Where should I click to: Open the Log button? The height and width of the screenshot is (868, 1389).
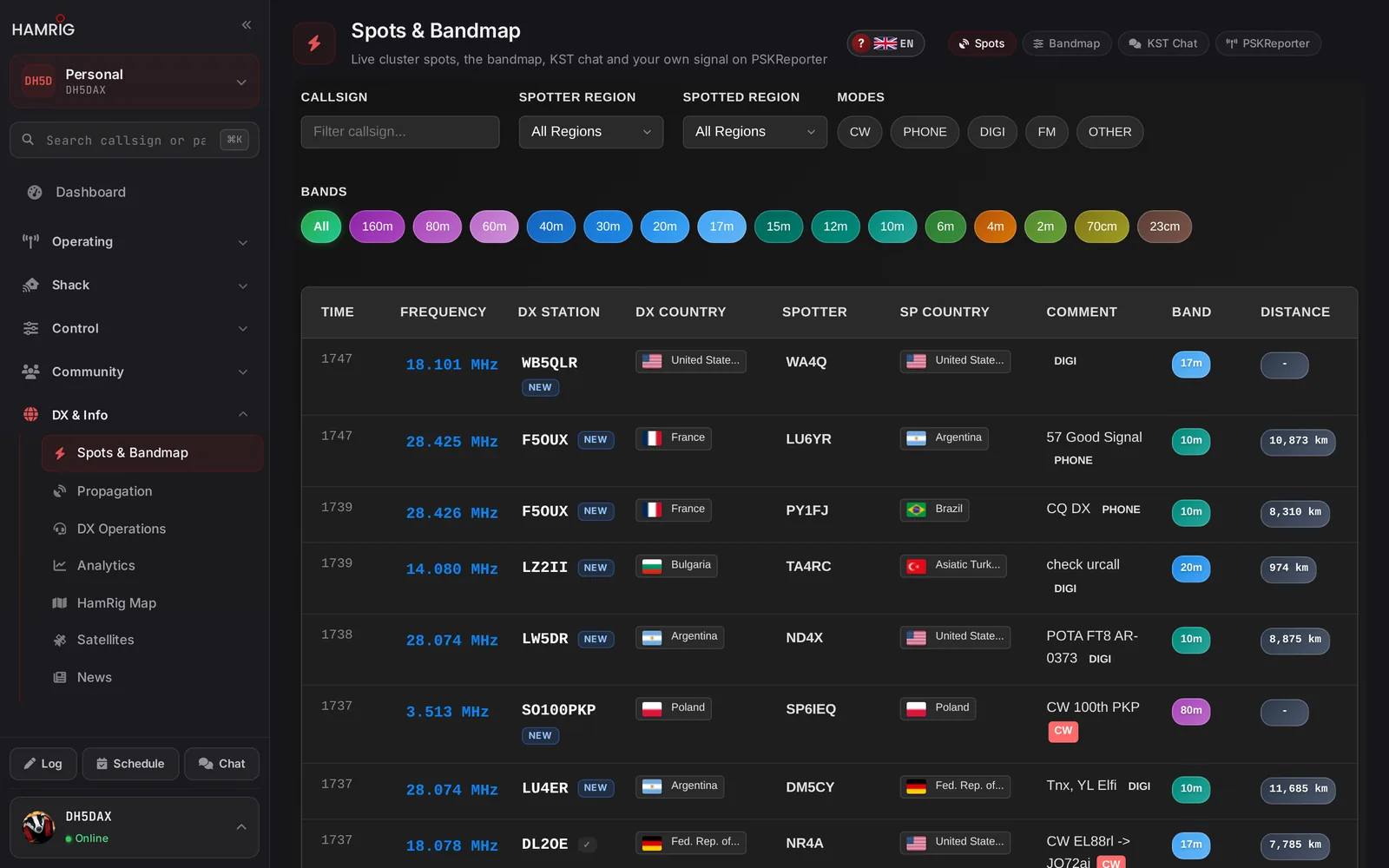coord(43,764)
